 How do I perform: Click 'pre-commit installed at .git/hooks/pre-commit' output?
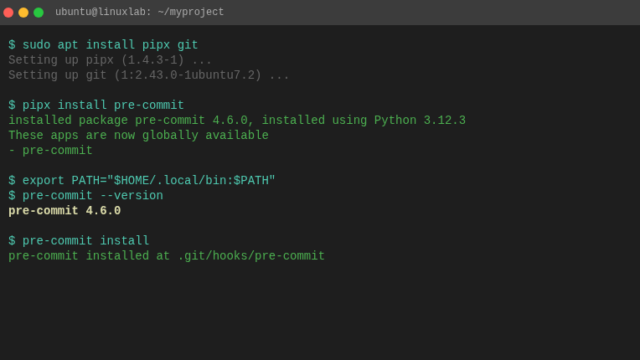tap(167, 256)
